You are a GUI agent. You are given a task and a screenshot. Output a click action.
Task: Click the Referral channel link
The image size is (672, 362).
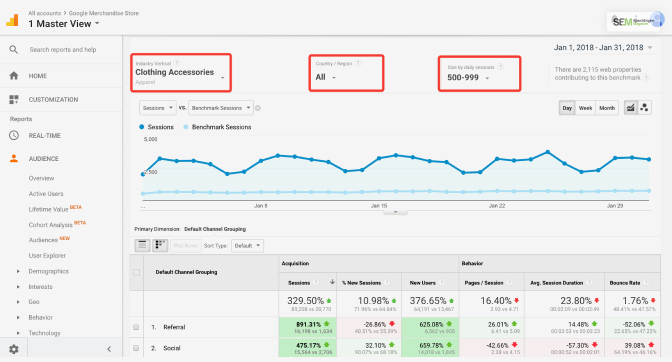174,327
